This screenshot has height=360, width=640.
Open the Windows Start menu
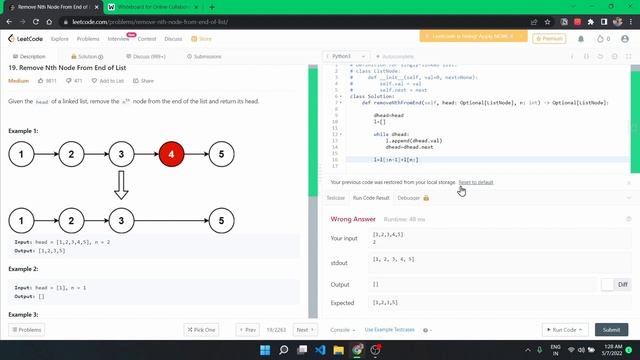(265, 350)
